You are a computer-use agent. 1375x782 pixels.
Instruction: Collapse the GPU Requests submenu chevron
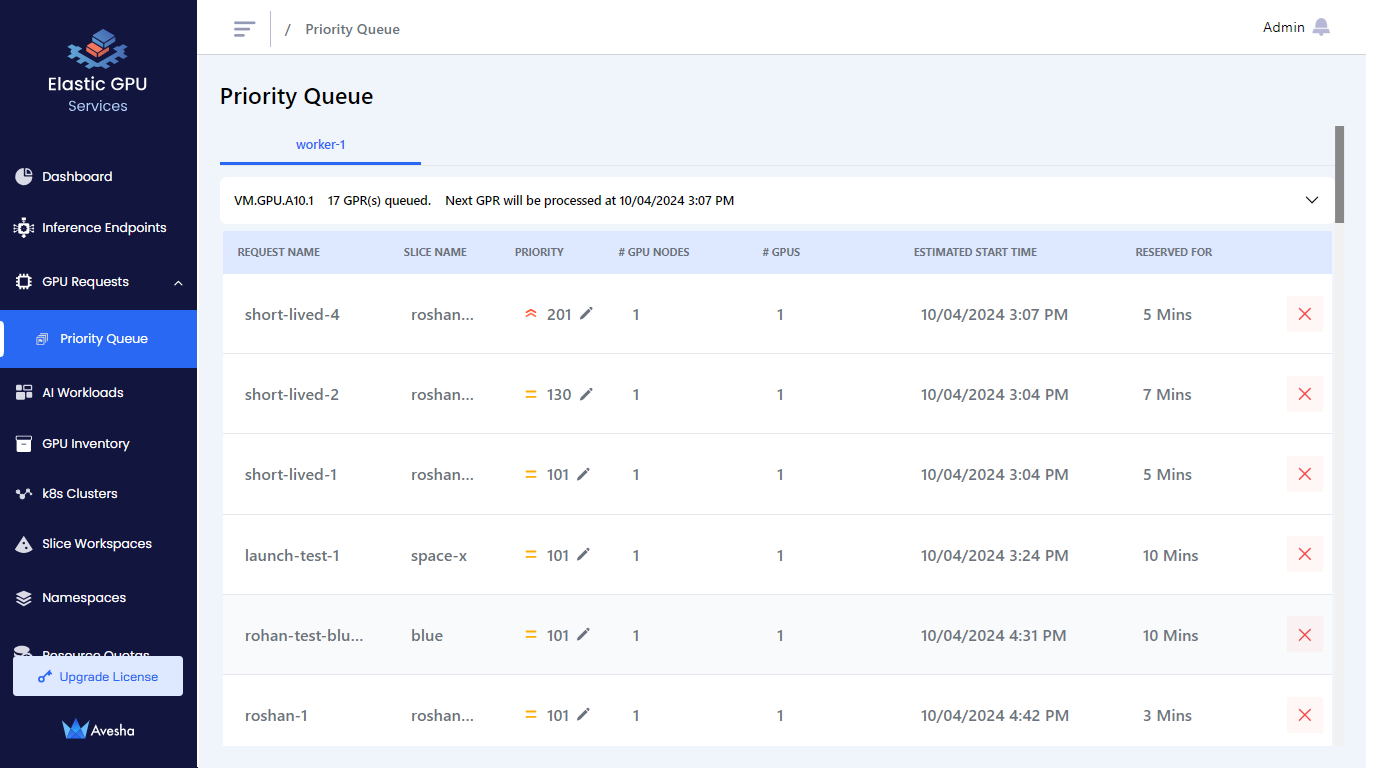point(178,283)
